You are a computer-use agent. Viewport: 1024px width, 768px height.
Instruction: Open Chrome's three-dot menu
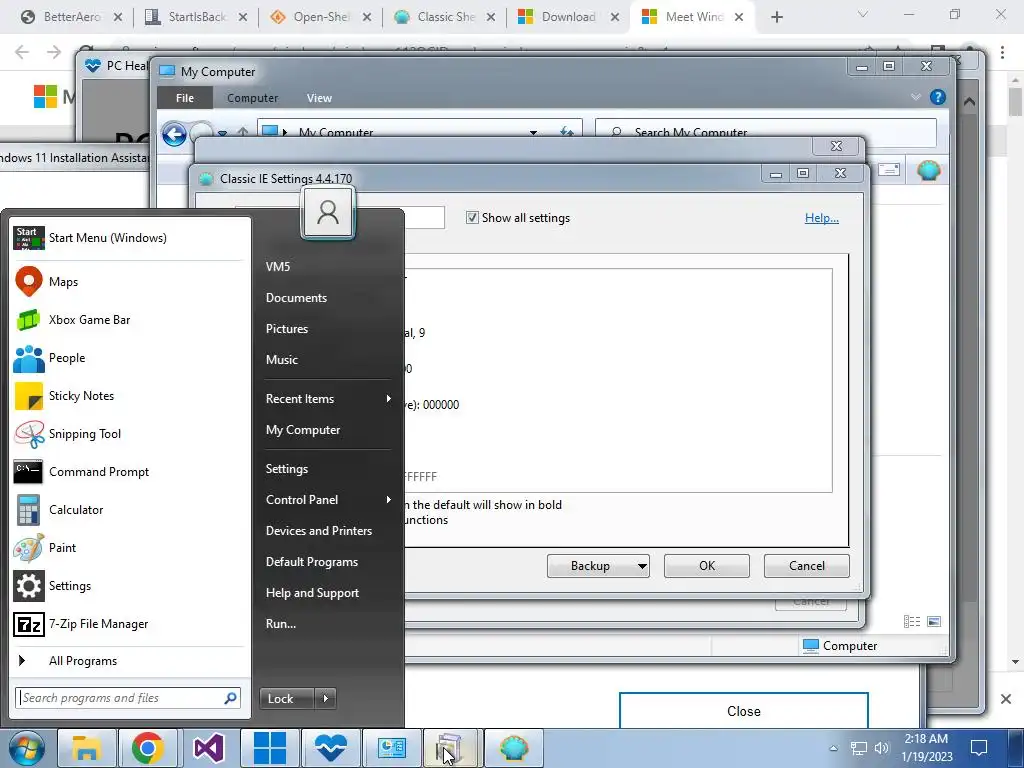1002,52
